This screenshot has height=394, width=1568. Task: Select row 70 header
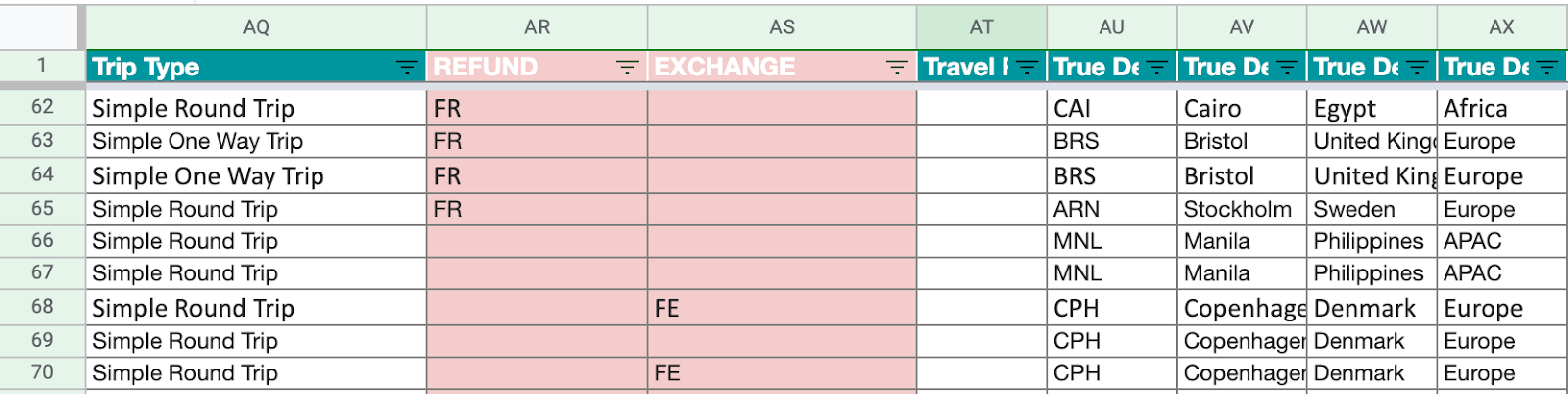tap(42, 372)
